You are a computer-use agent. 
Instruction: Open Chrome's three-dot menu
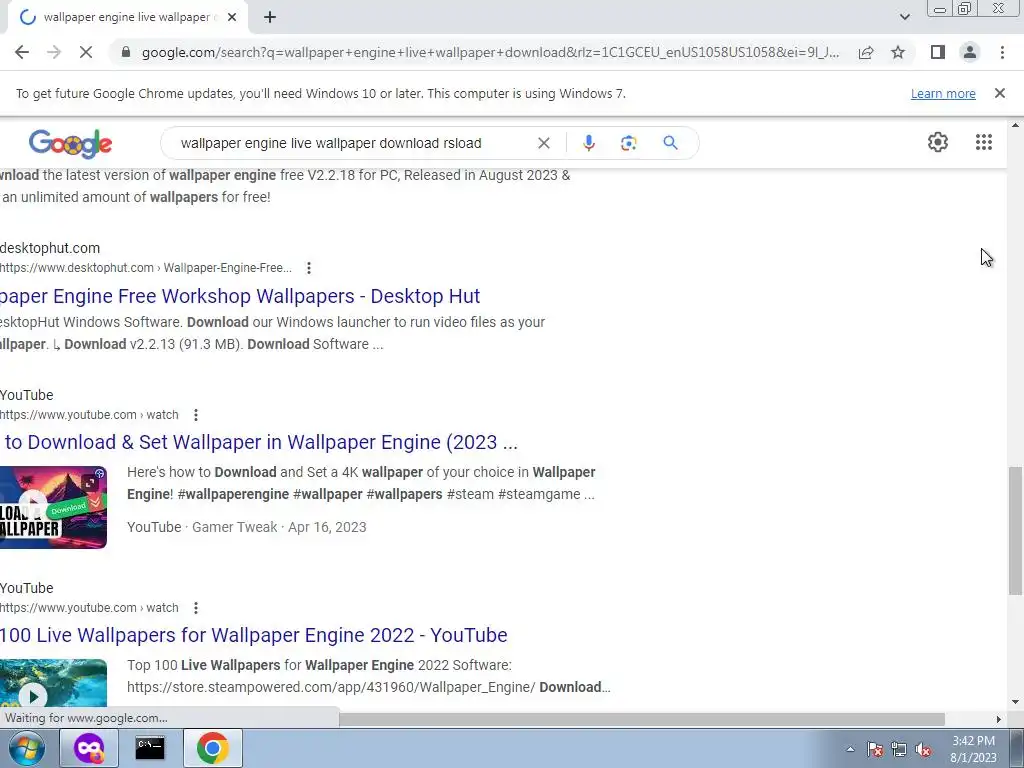point(1002,52)
